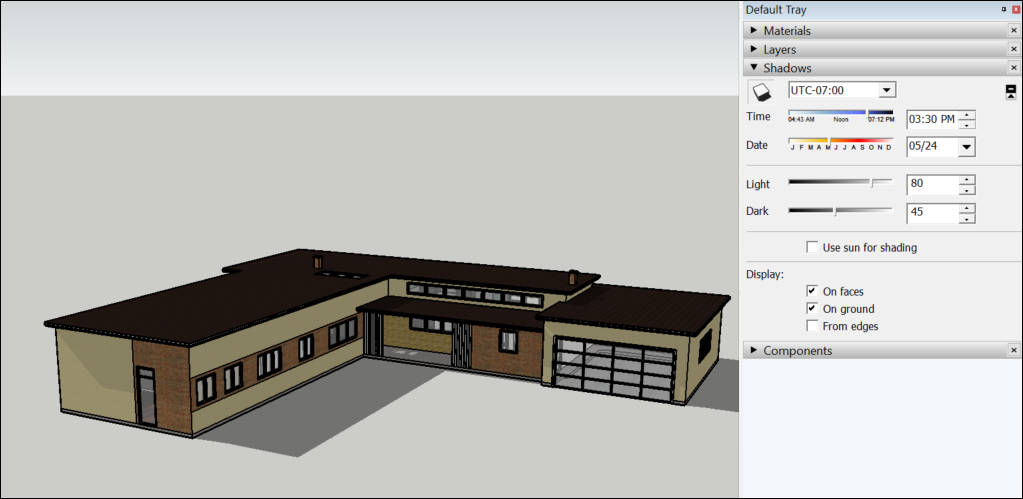Image resolution: width=1023 pixels, height=499 pixels.
Task: Pin the Default Tray with auto-hide icon
Action: pyautogui.click(x=1004, y=9)
